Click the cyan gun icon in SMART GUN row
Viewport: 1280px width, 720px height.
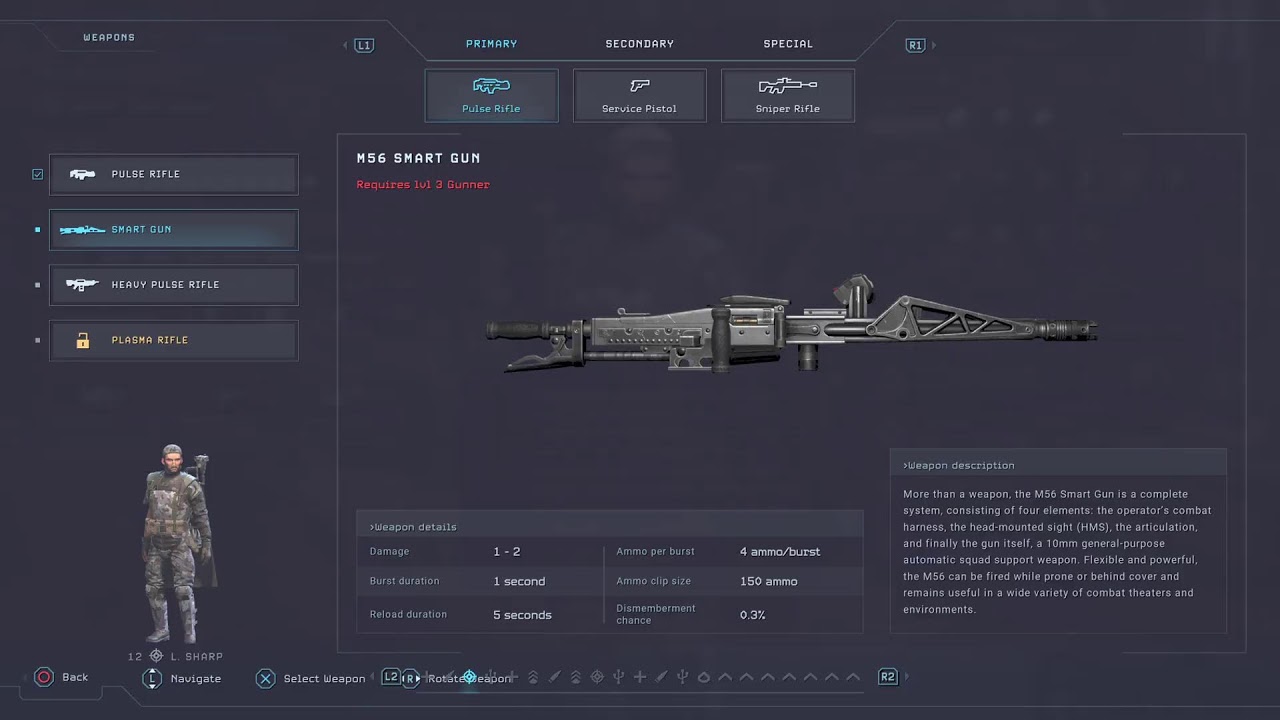point(82,230)
